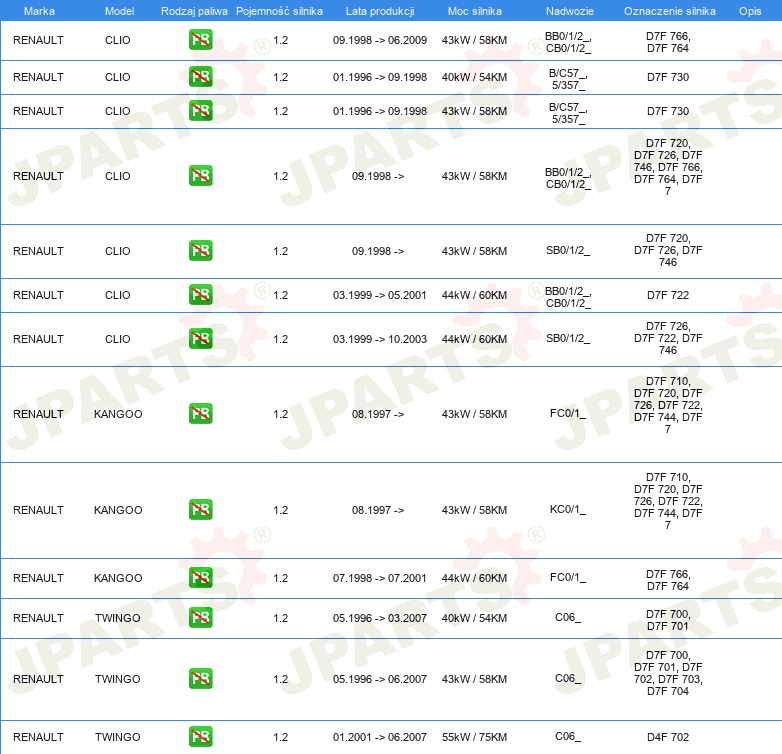Click petrol icon in Twingo D4F 702 row

point(200,737)
